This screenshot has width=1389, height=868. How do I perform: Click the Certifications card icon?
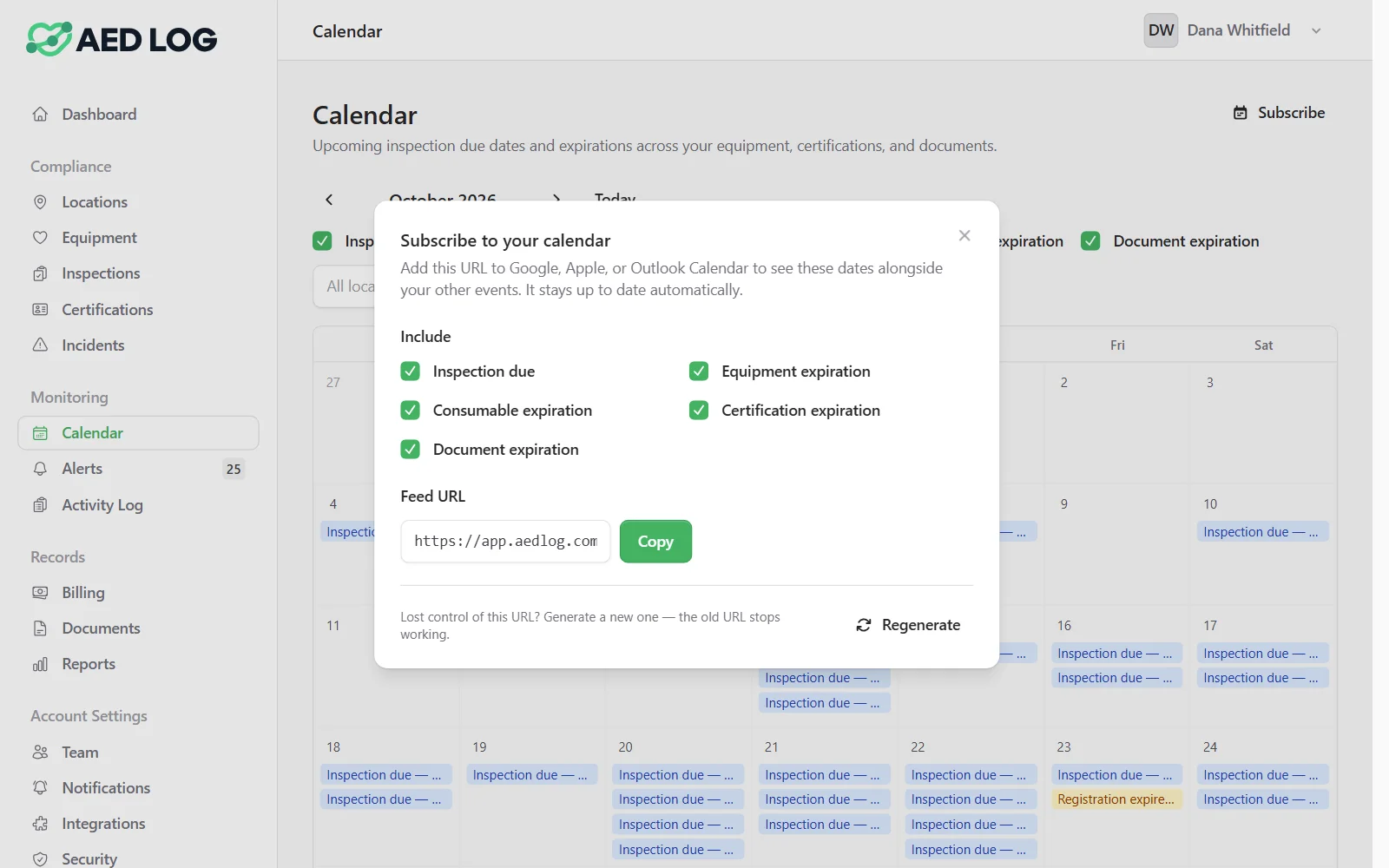(40, 310)
